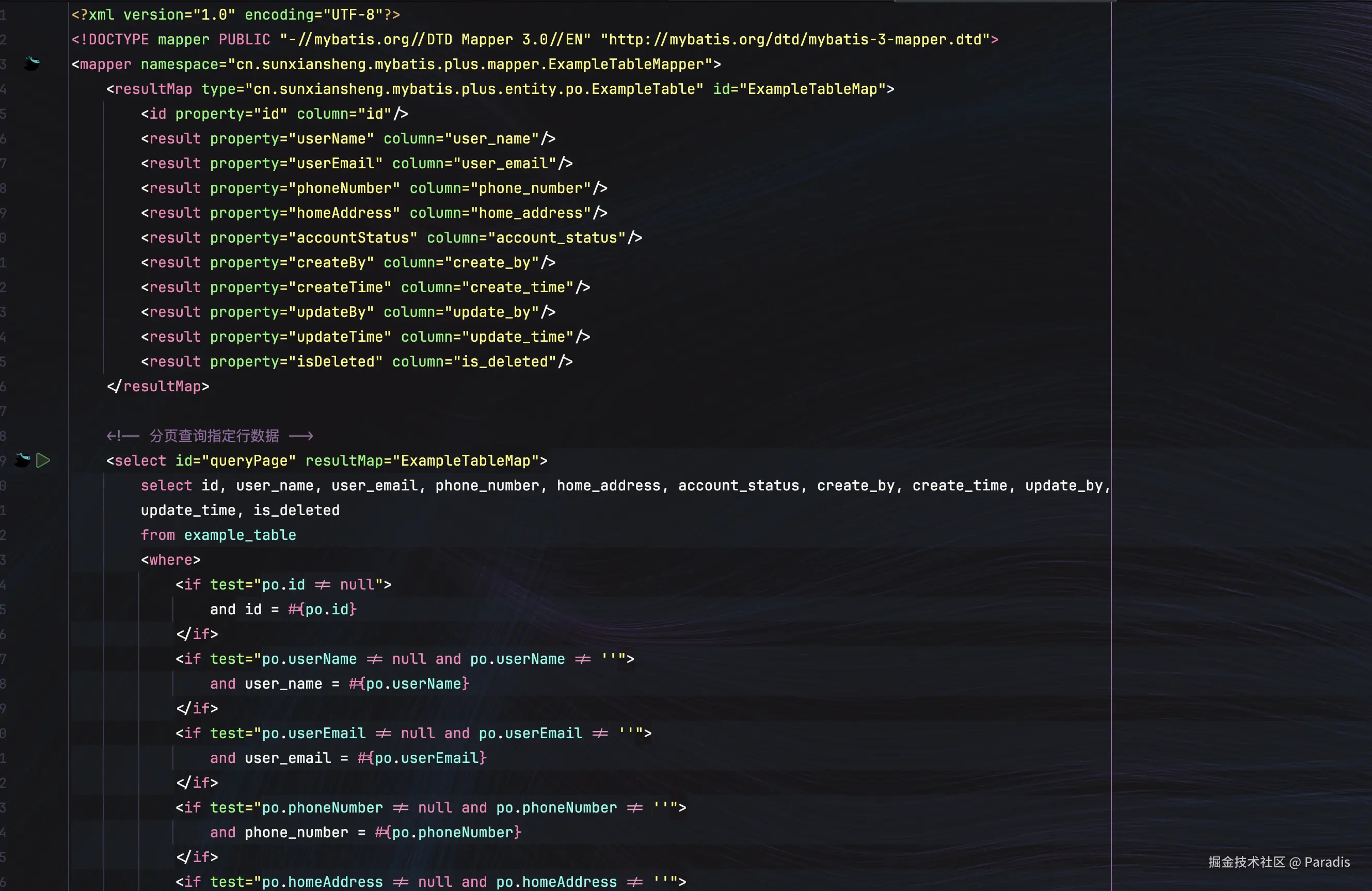Click the property="accountStatus" attribute value

pyautogui.click(x=353, y=237)
